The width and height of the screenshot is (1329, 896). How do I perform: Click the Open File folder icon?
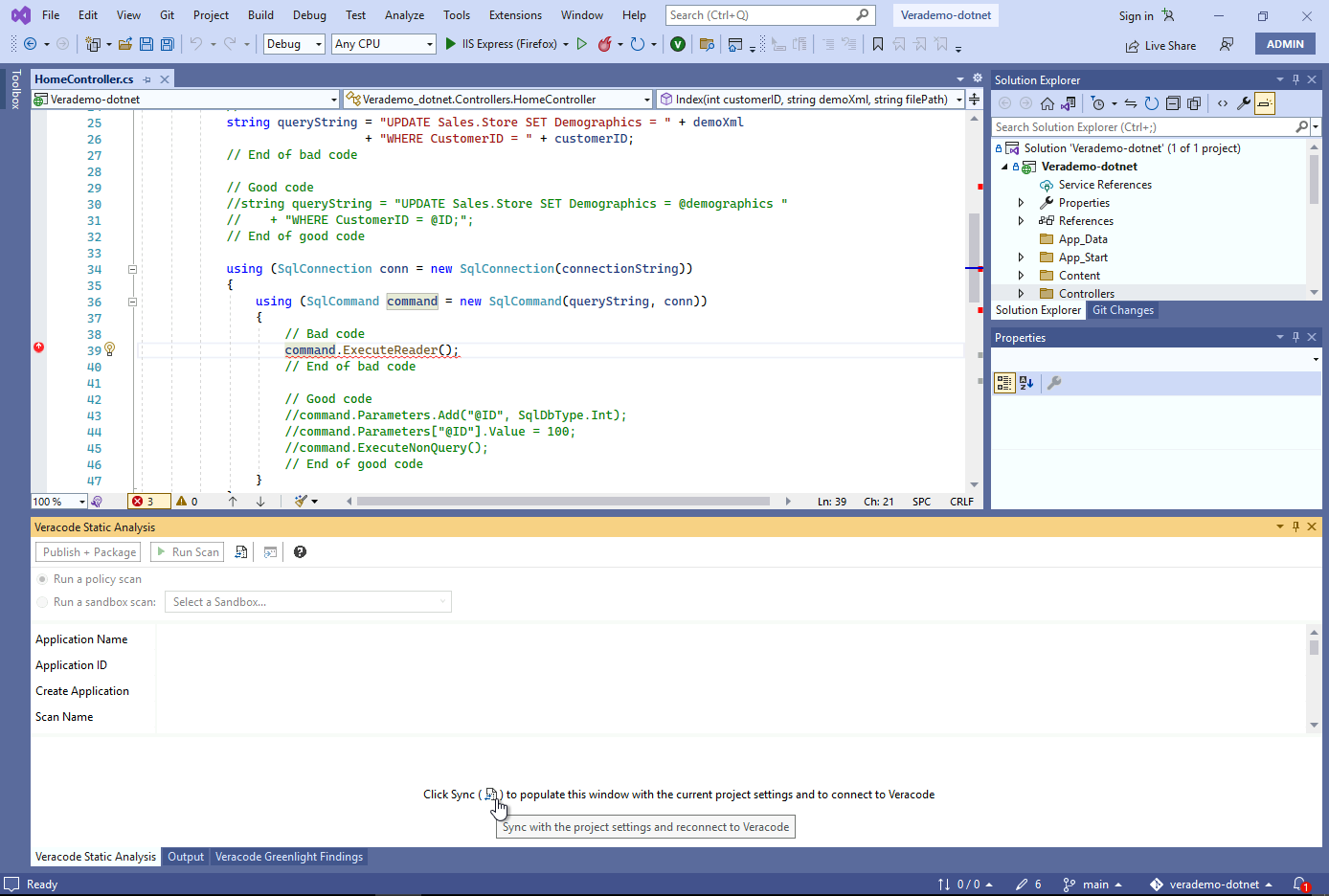pyautogui.click(x=125, y=44)
